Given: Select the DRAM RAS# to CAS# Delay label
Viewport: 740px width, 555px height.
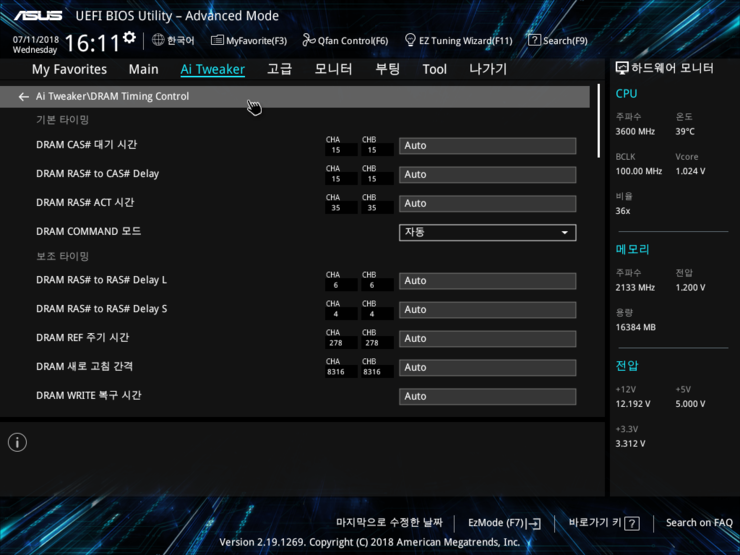Looking at the screenshot, I should (x=97, y=174).
